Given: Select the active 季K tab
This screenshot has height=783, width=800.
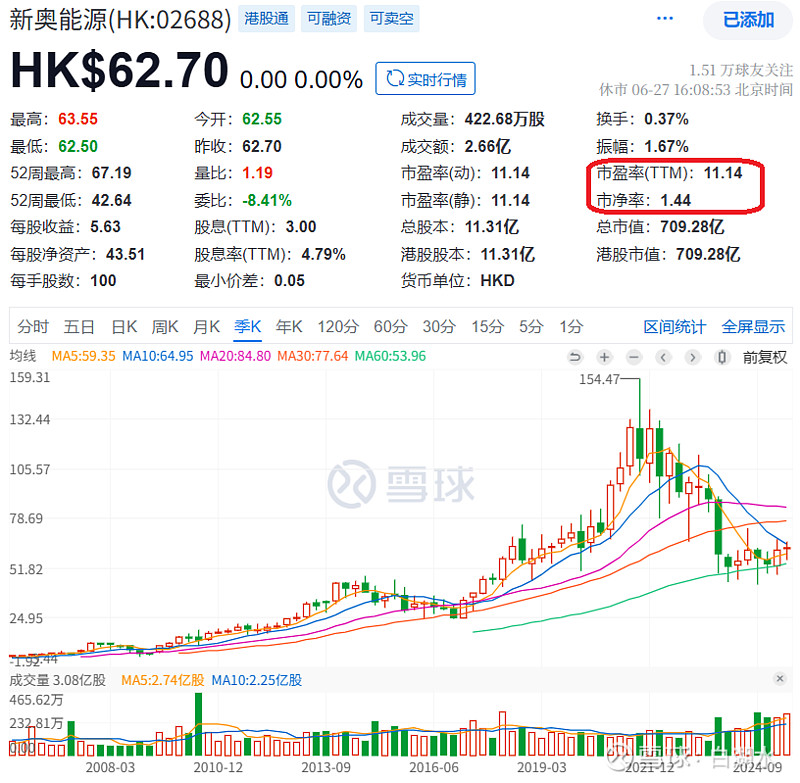Looking at the screenshot, I should coord(248,326).
